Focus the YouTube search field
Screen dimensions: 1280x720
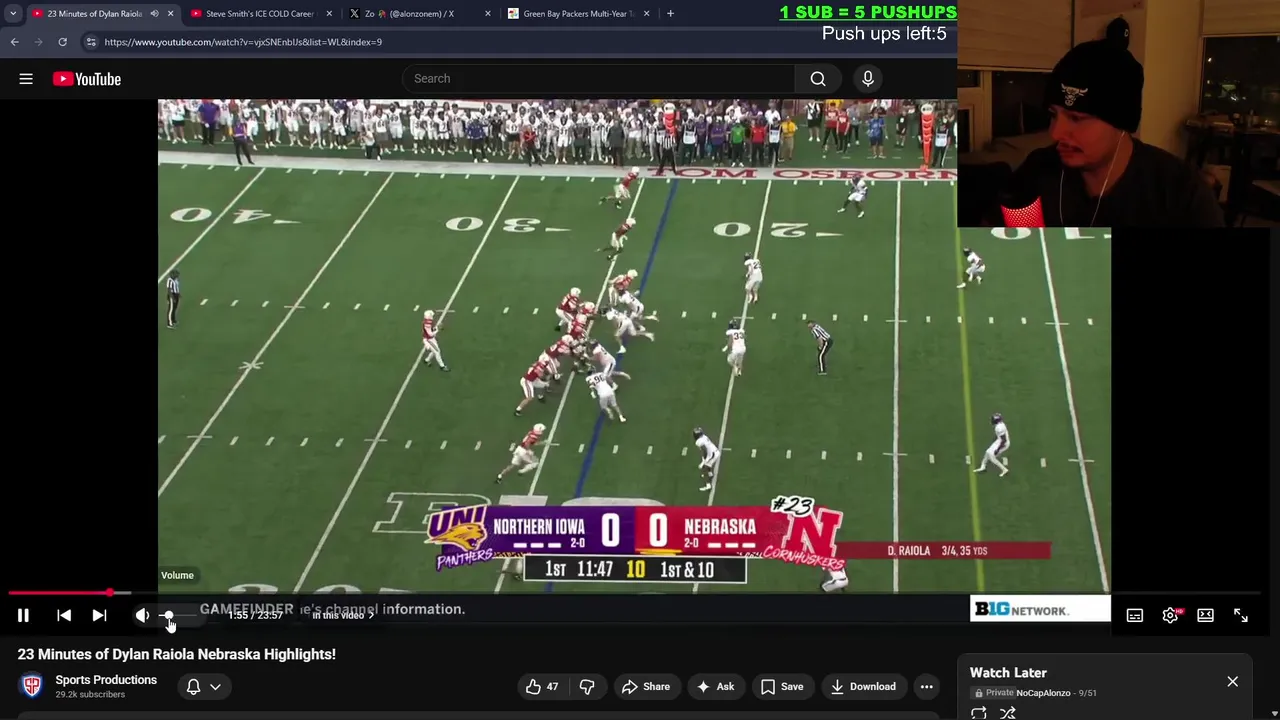coord(598,78)
